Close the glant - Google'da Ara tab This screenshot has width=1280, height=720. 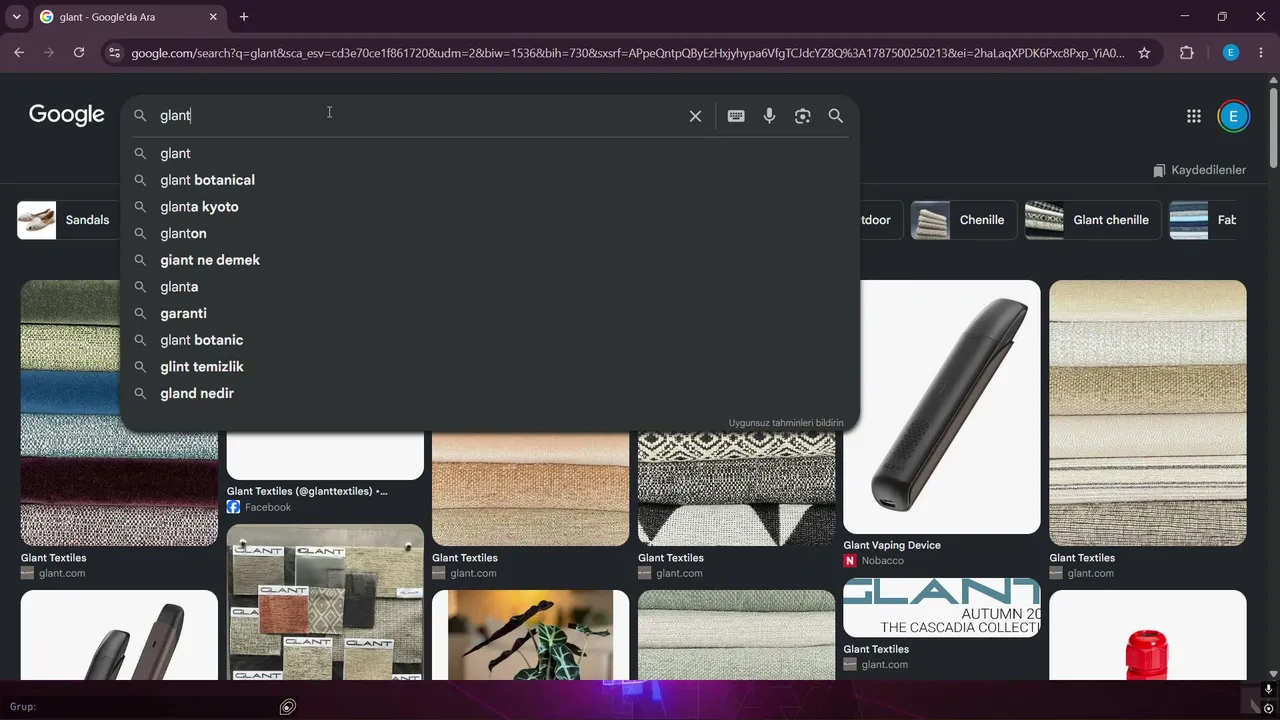click(x=213, y=17)
